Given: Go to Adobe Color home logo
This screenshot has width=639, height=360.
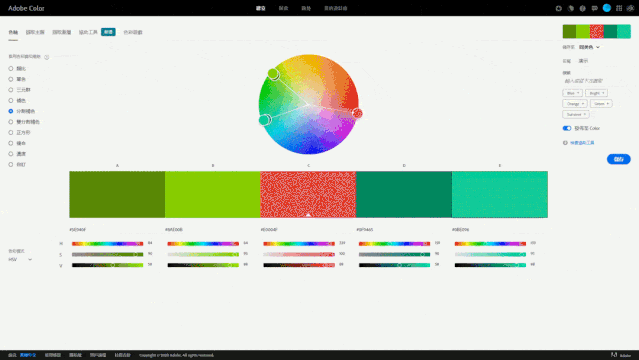Looking at the screenshot, I should [26, 8].
